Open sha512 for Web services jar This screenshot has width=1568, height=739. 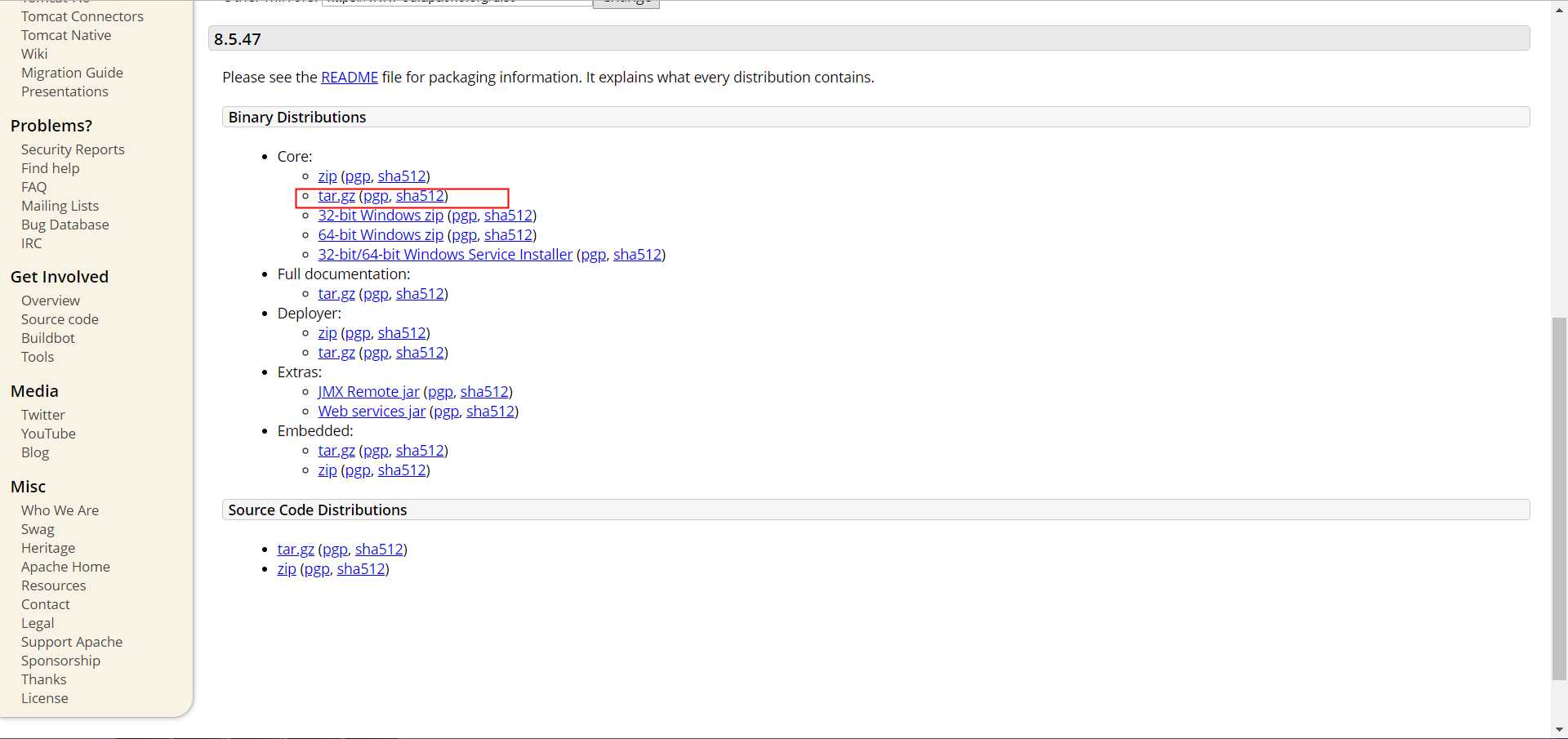tap(490, 412)
